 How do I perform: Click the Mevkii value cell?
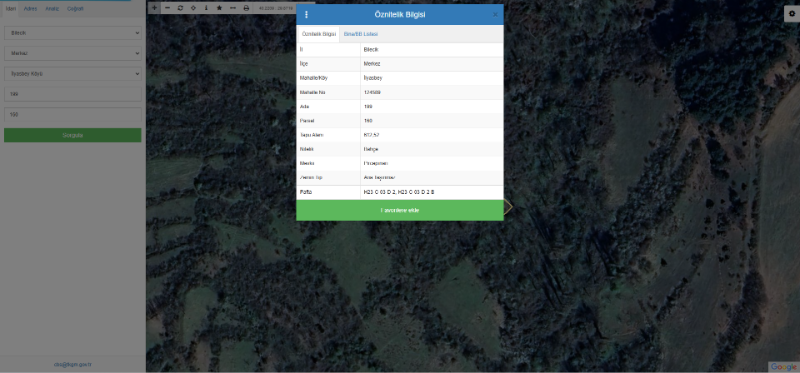(x=432, y=163)
